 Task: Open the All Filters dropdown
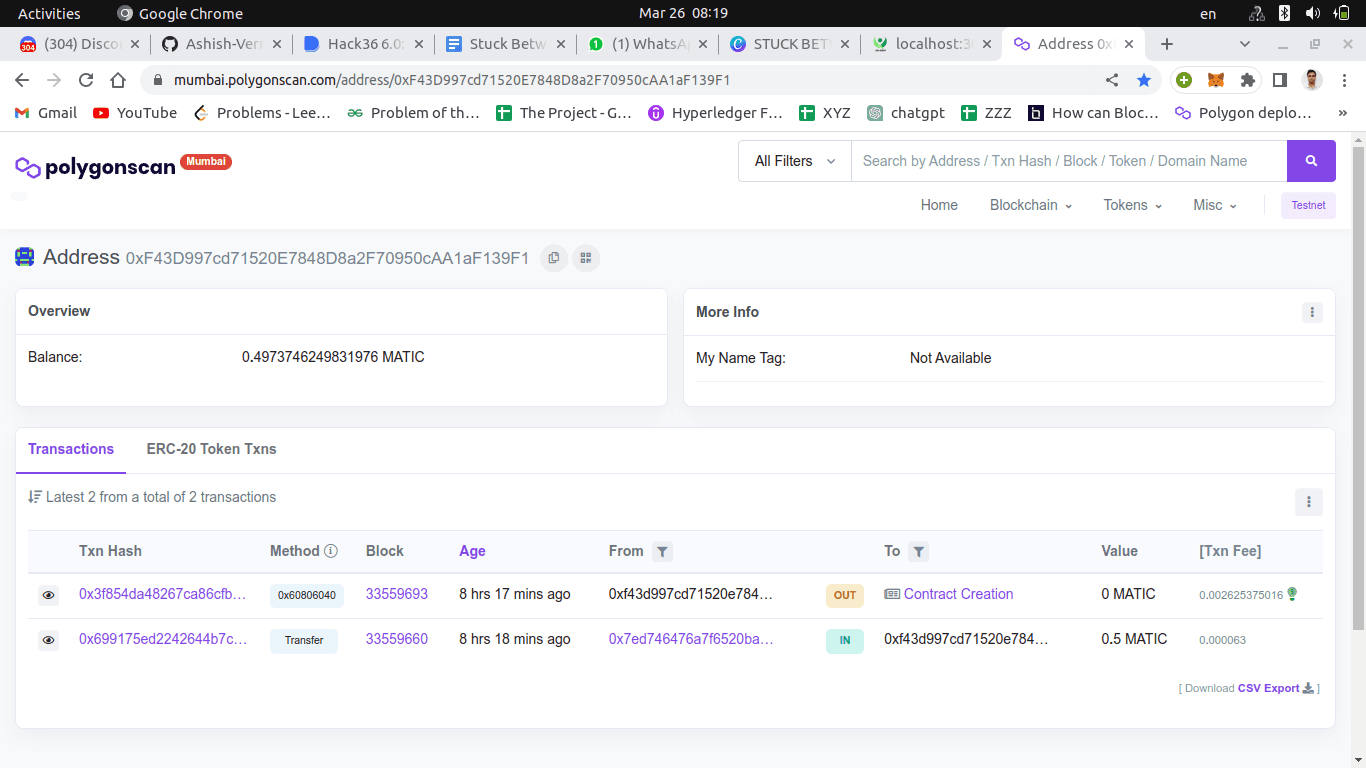point(795,161)
